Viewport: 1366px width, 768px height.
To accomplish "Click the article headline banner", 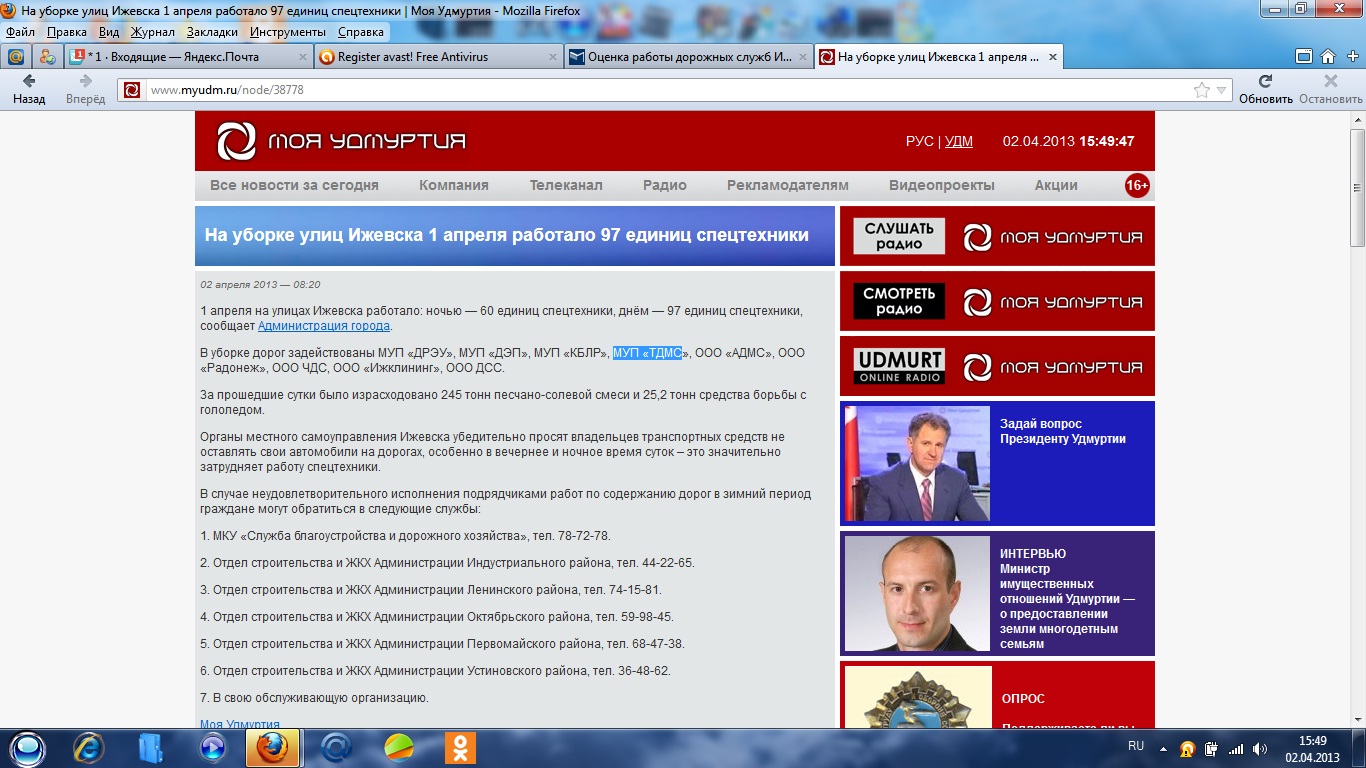I will (515, 236).
